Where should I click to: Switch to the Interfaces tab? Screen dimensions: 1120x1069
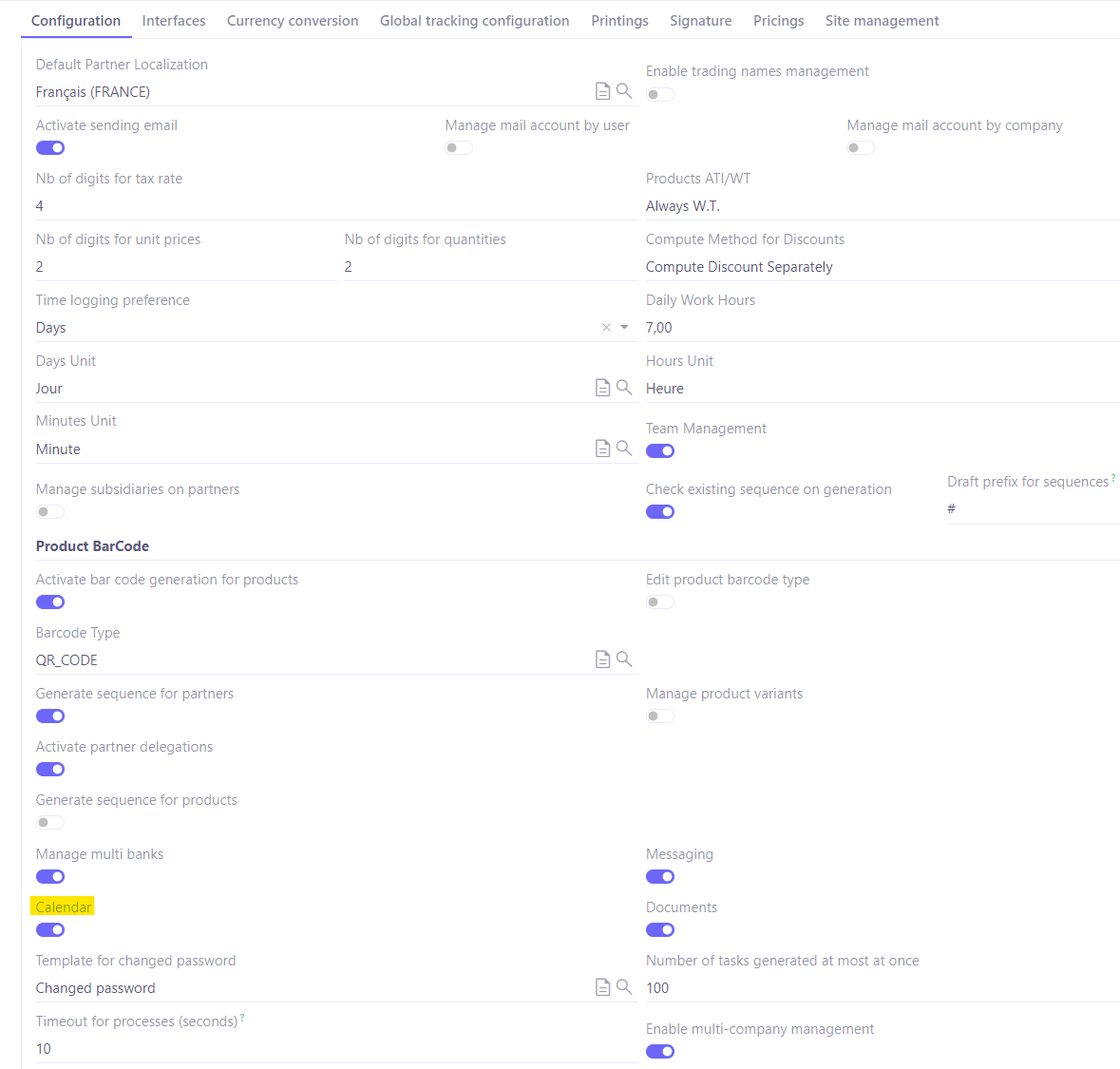tap(174, 20)
